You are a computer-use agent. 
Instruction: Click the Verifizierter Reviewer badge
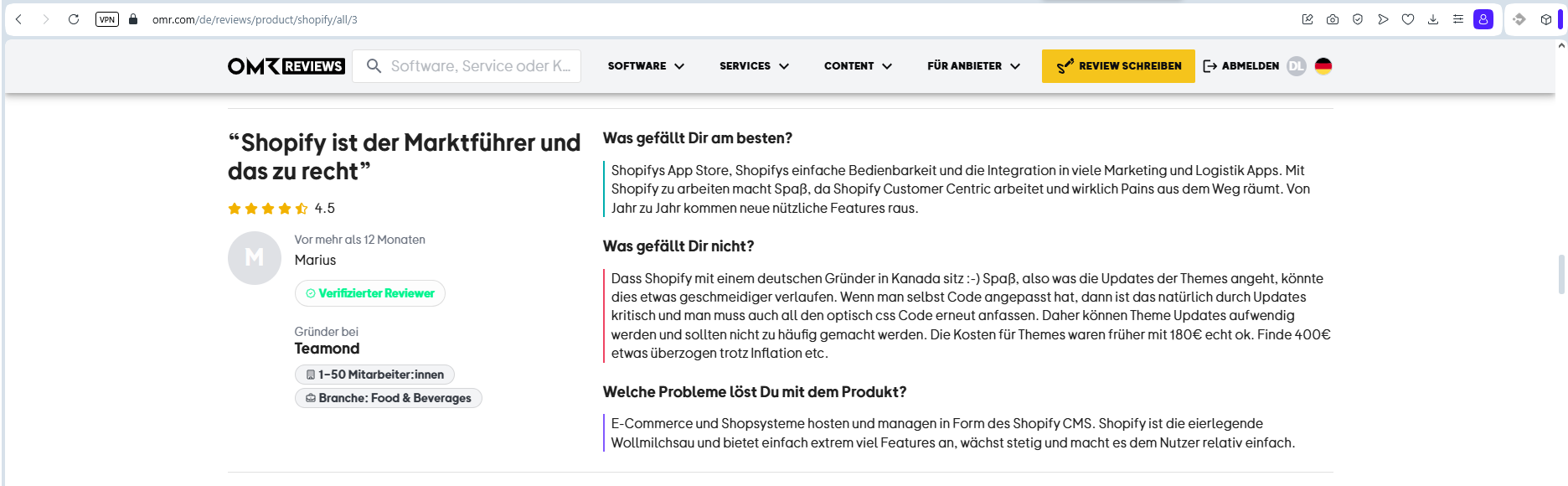pyautogui.click(x=370, y=293)
